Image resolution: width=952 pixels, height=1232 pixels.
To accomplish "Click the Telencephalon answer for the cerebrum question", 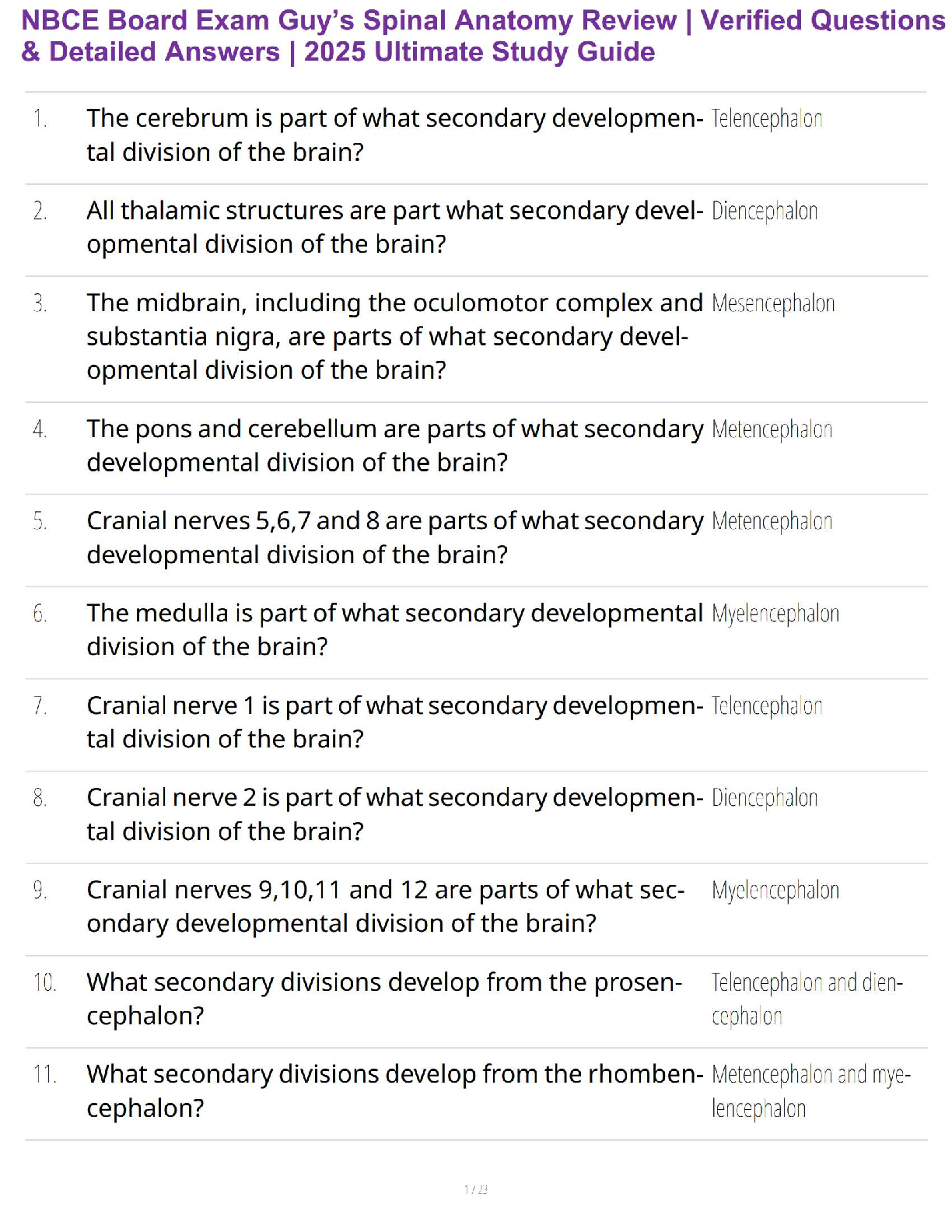I will pyautogui.click(x=767, y=119).
